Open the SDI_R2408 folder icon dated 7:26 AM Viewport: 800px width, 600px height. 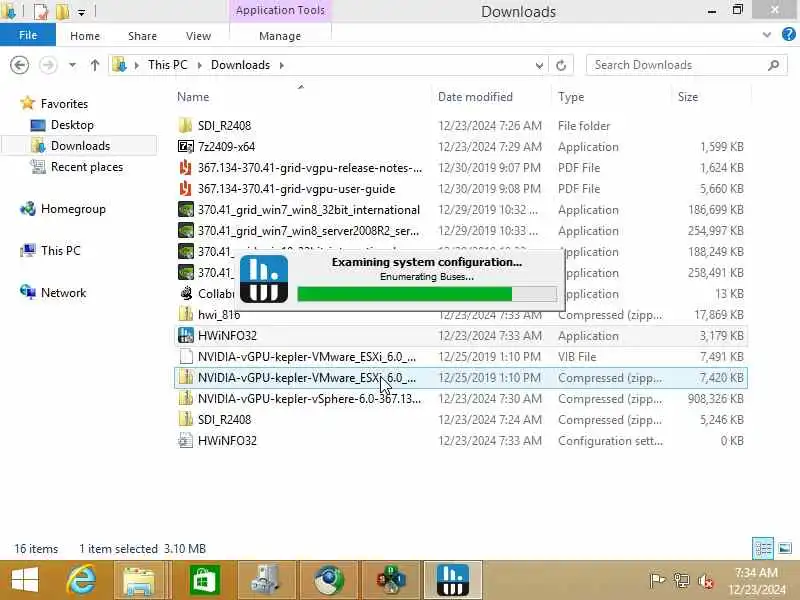pyautogui.click(x=186, y=126)
